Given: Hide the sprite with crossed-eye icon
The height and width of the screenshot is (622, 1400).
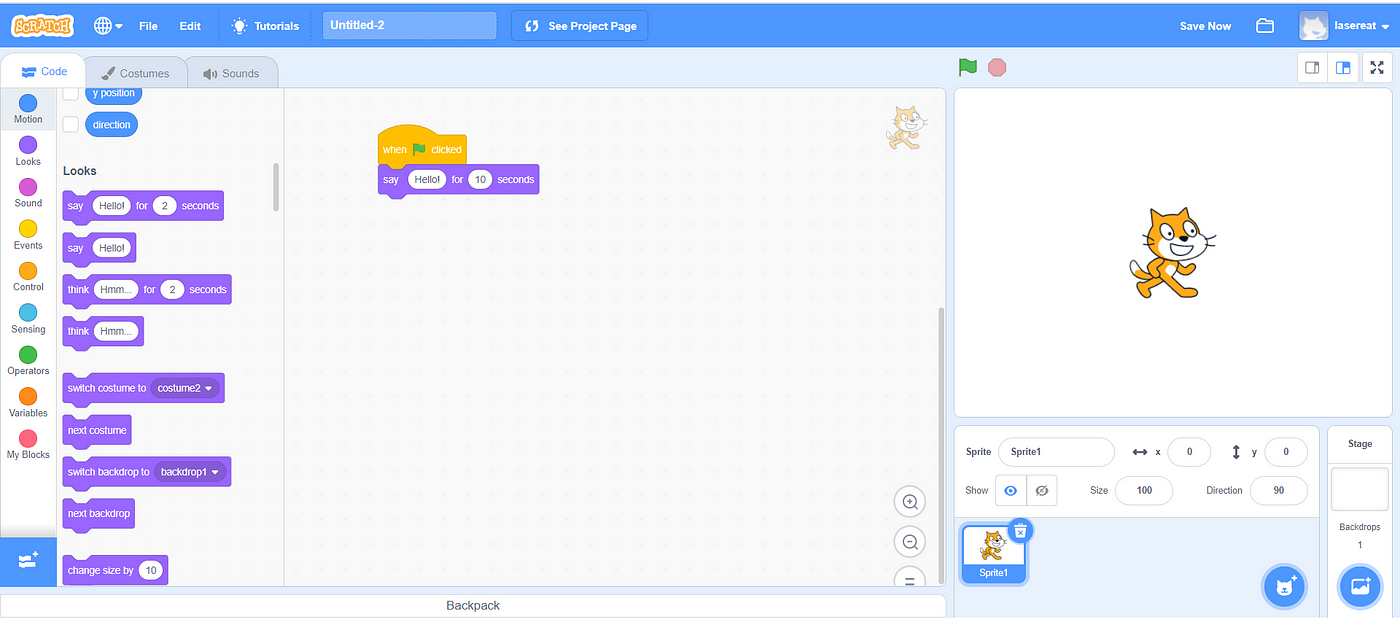Looking at the screenshot, I should coord(1041,491).
